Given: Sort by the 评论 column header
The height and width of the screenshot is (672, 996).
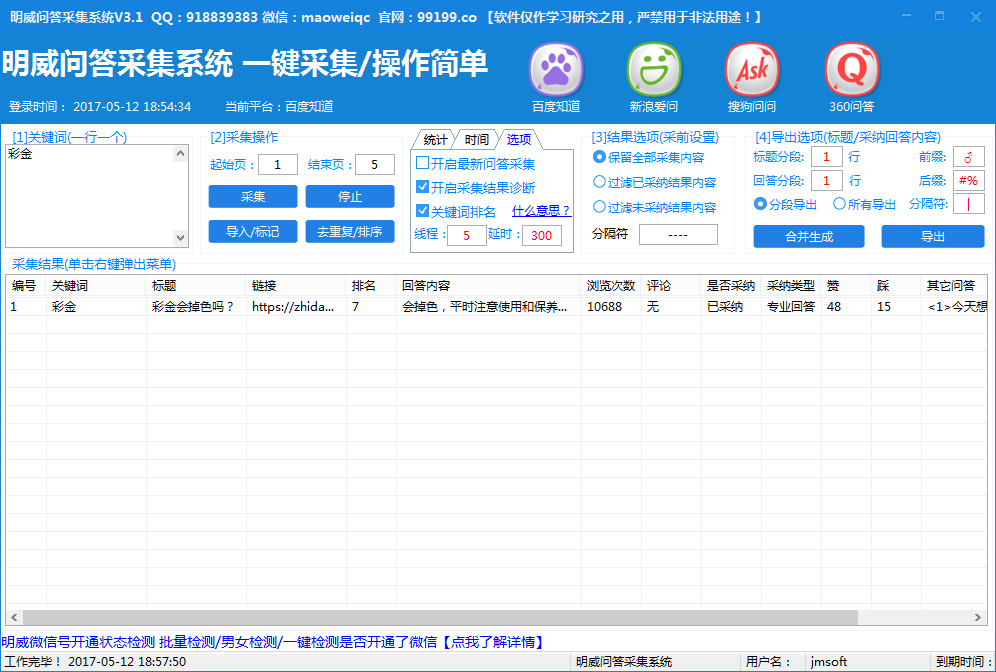Looking at the screenshot, I should point(671,286).
